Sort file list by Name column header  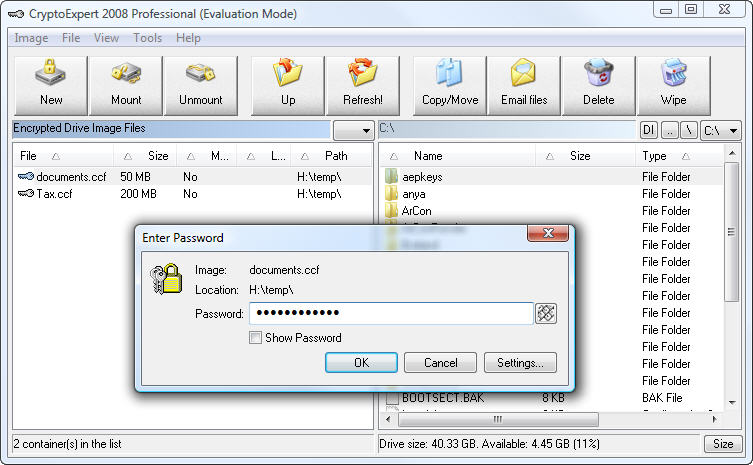[428, 156]
